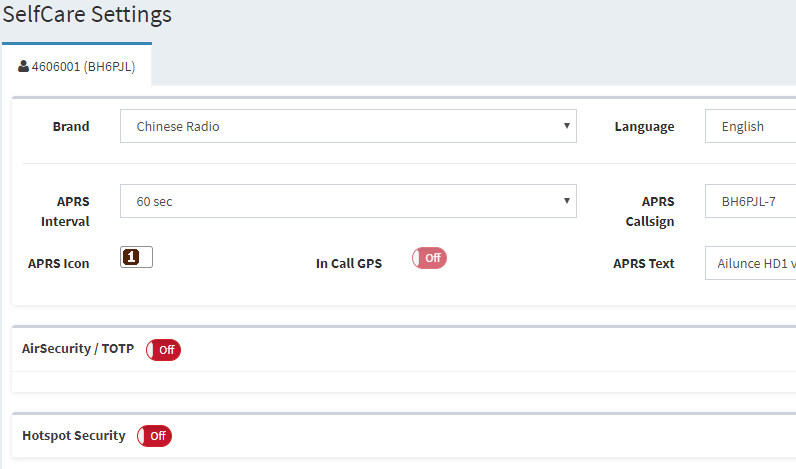Expand the Language dropdown set to English
This screenshot has width=796, height=469.
(x=750, y=127)
